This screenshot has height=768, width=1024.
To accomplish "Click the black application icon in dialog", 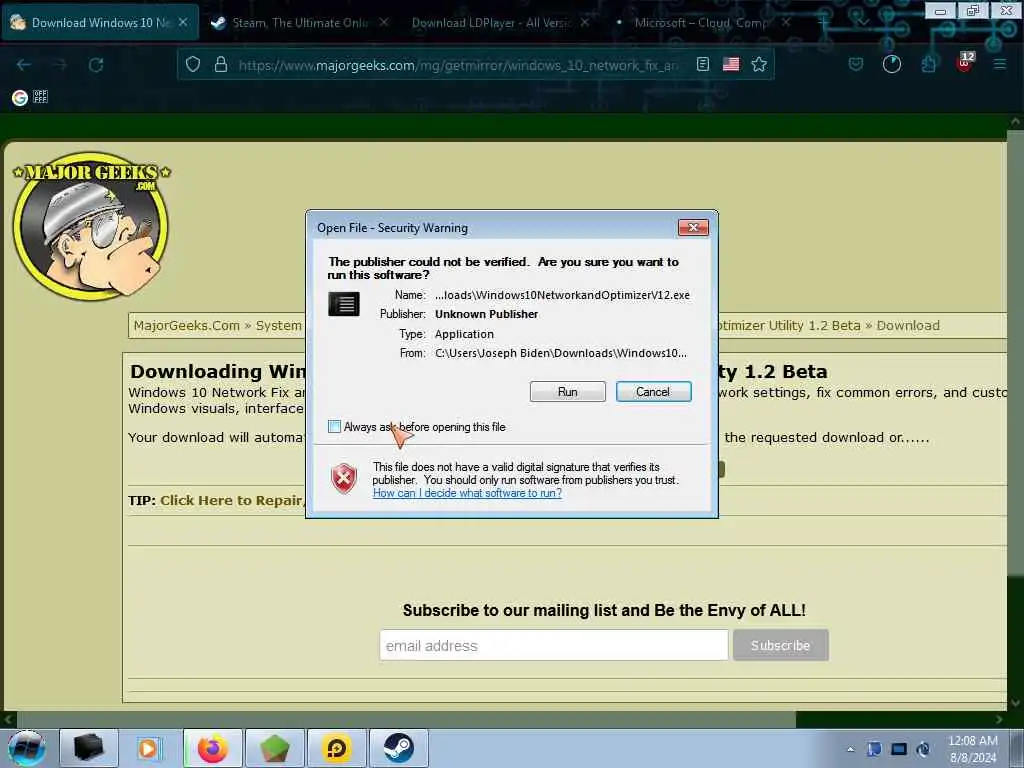I will click(x=344, y=304).
